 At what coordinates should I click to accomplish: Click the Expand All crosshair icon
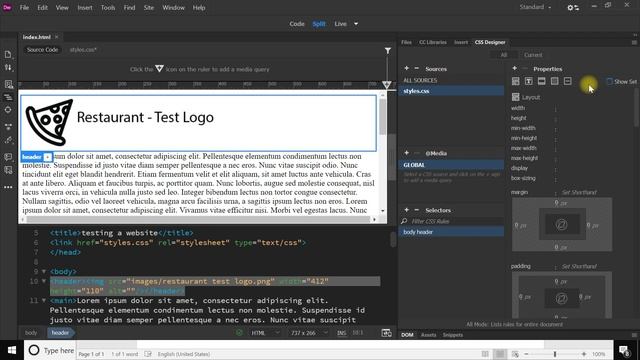pyautogui.click(x=8, y=110)
